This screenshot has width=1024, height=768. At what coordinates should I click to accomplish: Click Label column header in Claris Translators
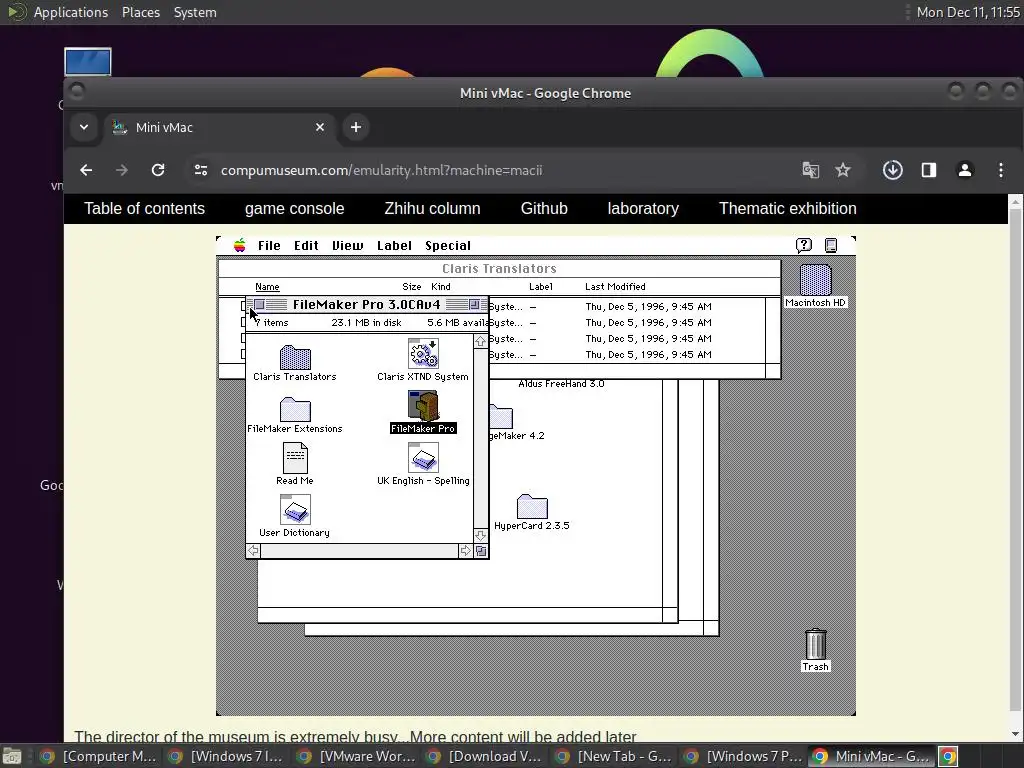[541, 287]
